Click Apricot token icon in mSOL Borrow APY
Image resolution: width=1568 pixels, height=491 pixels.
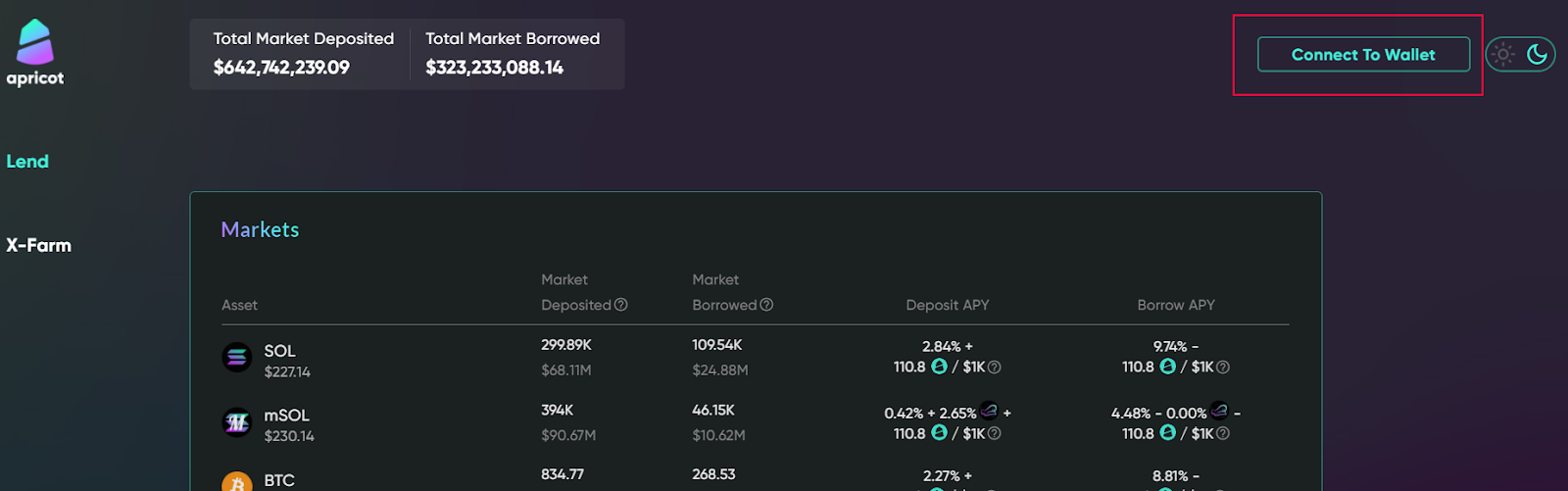1167,432
